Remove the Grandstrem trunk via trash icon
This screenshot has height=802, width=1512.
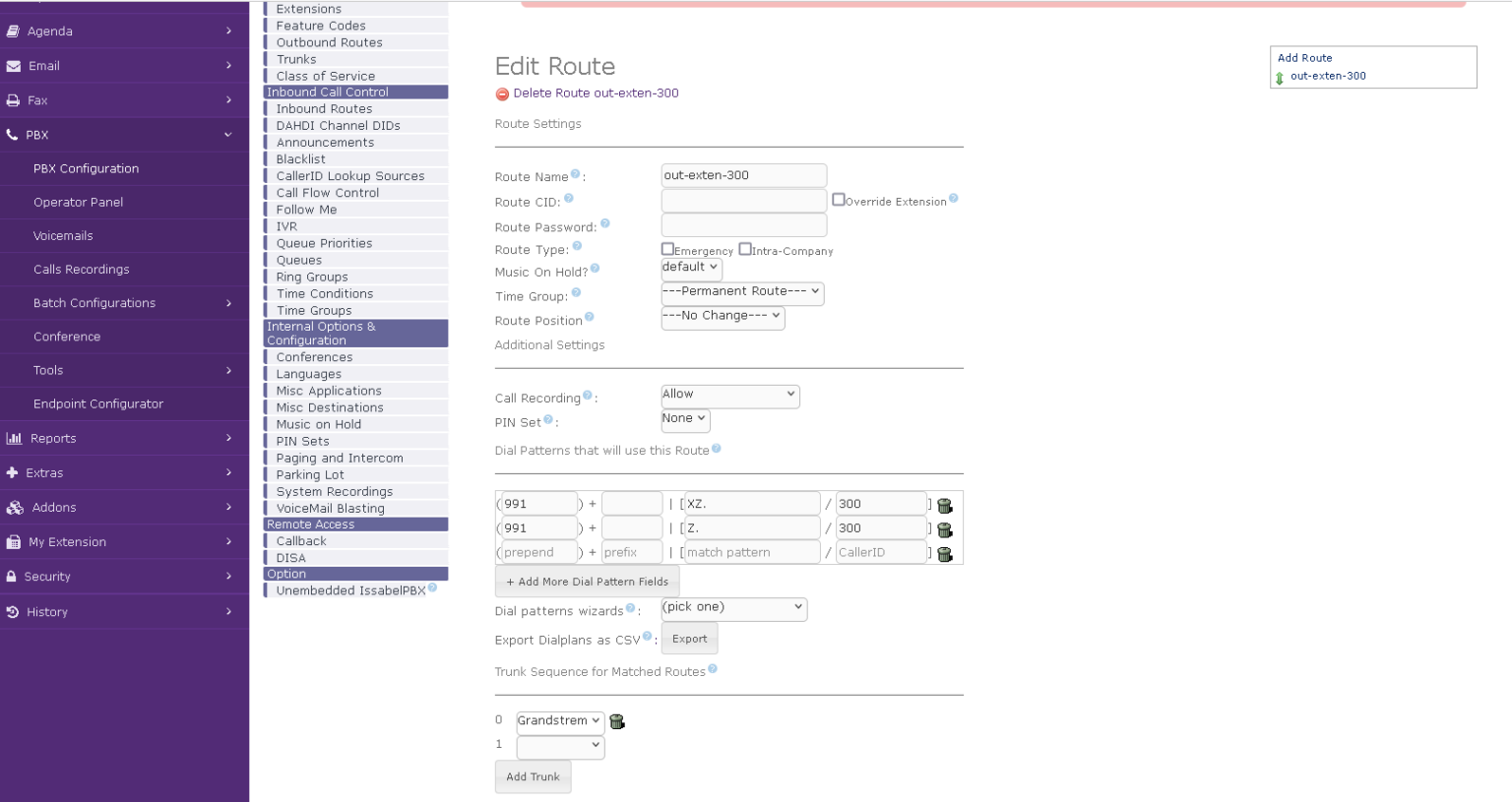(x=617, y=722)
